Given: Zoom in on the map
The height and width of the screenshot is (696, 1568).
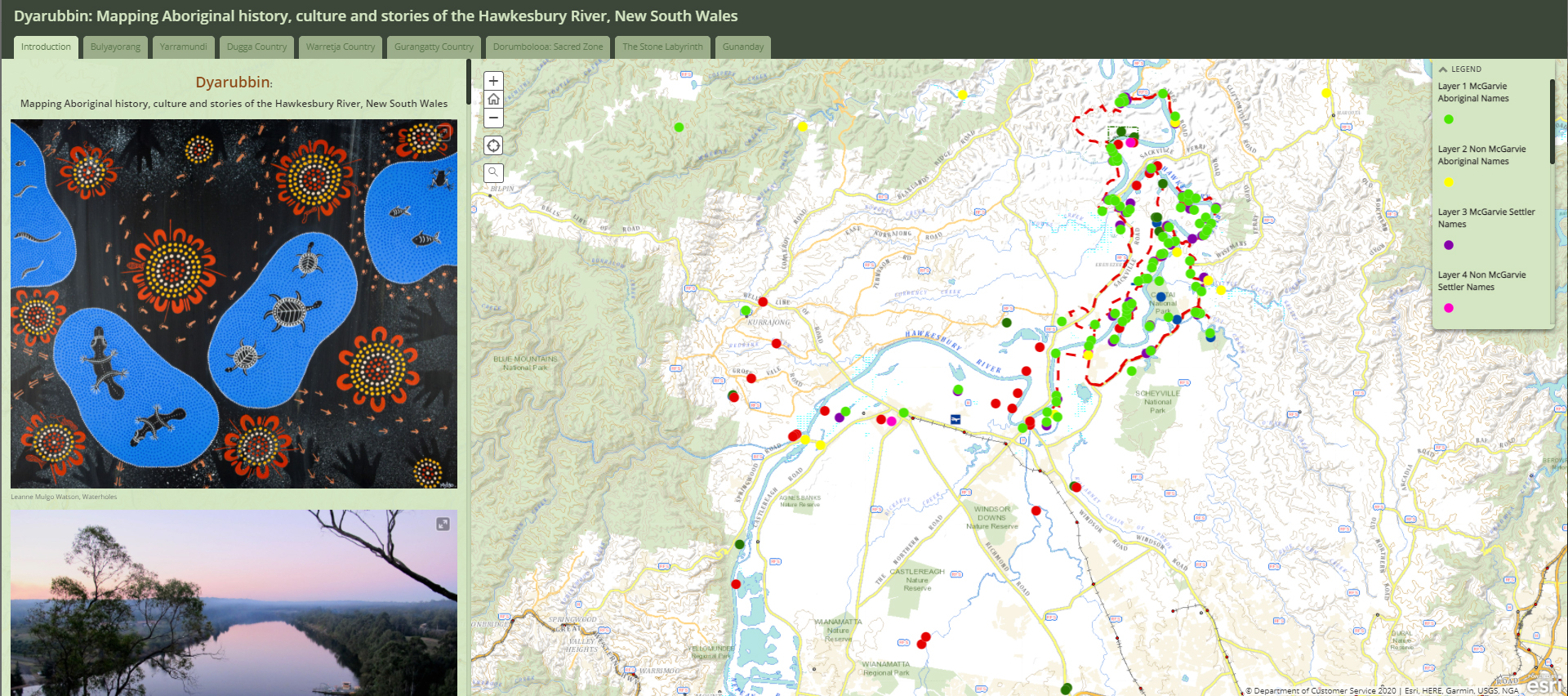Looking at the screenshot, I should tap(493, 81).
